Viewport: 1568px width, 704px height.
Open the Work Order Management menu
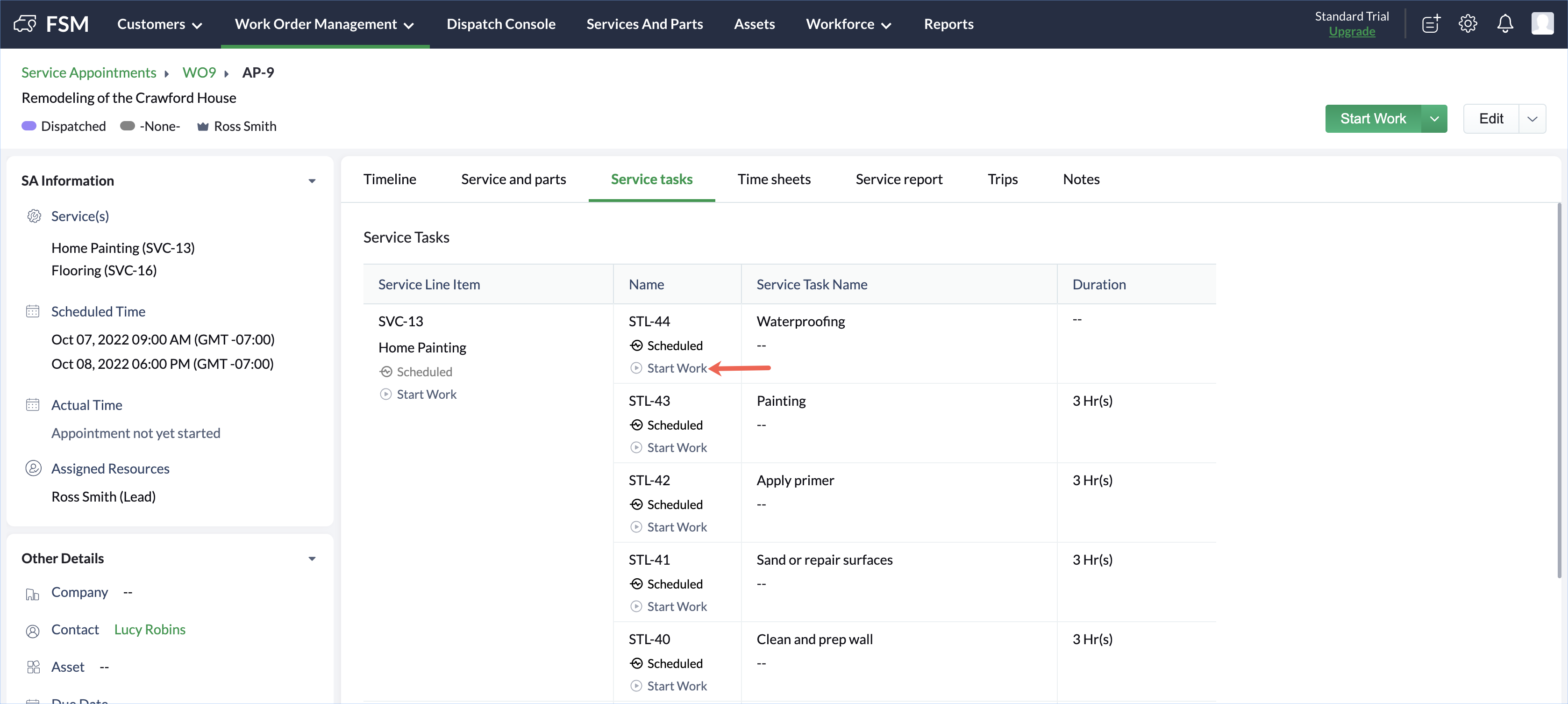coord(324,24)
